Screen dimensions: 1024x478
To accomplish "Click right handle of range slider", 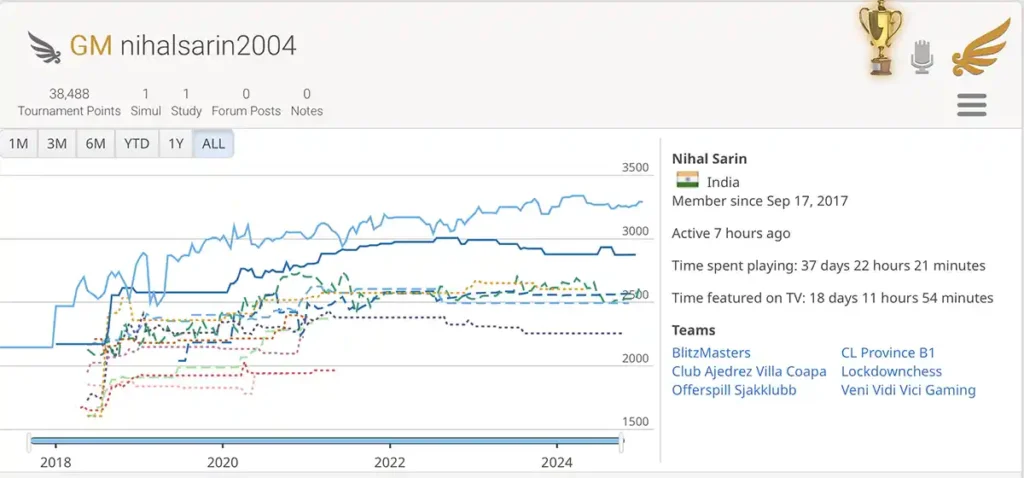I will click(x=622, y=440).
